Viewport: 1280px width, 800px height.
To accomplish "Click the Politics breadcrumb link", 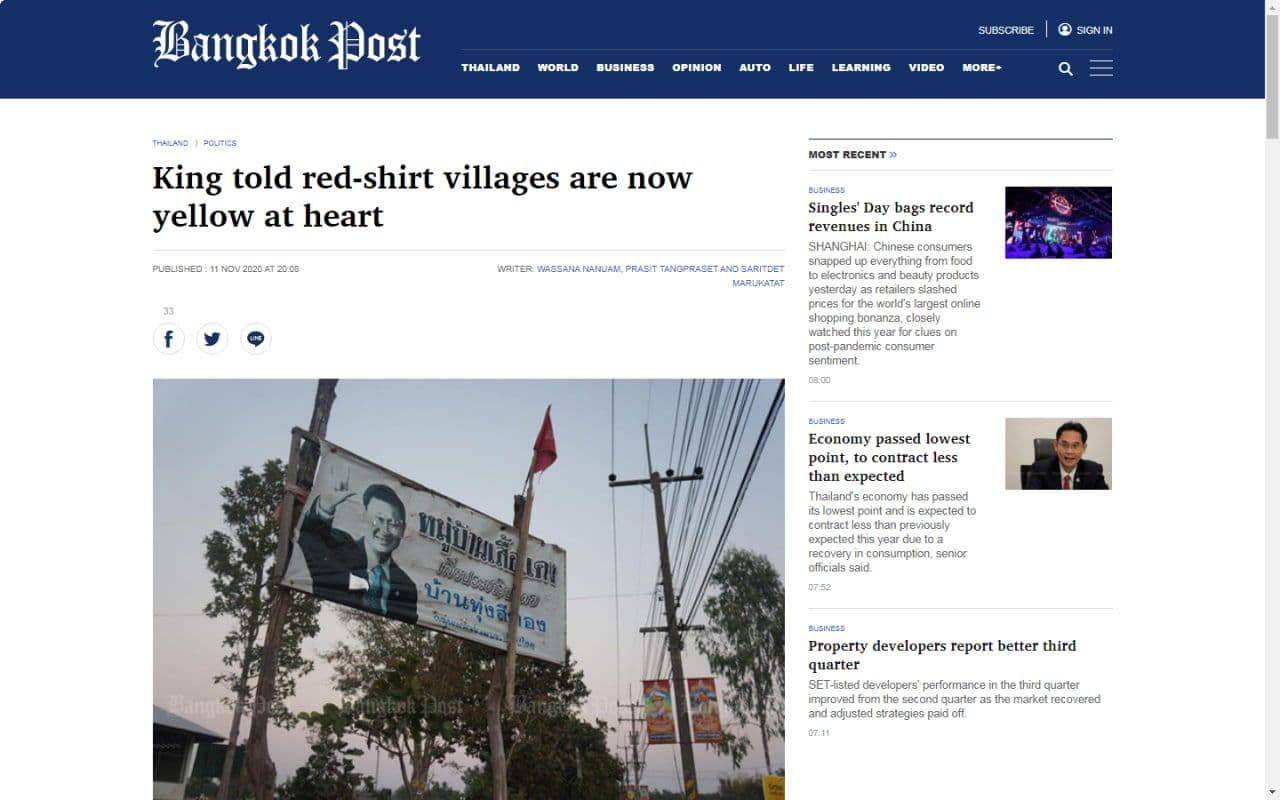I will 220,143.
